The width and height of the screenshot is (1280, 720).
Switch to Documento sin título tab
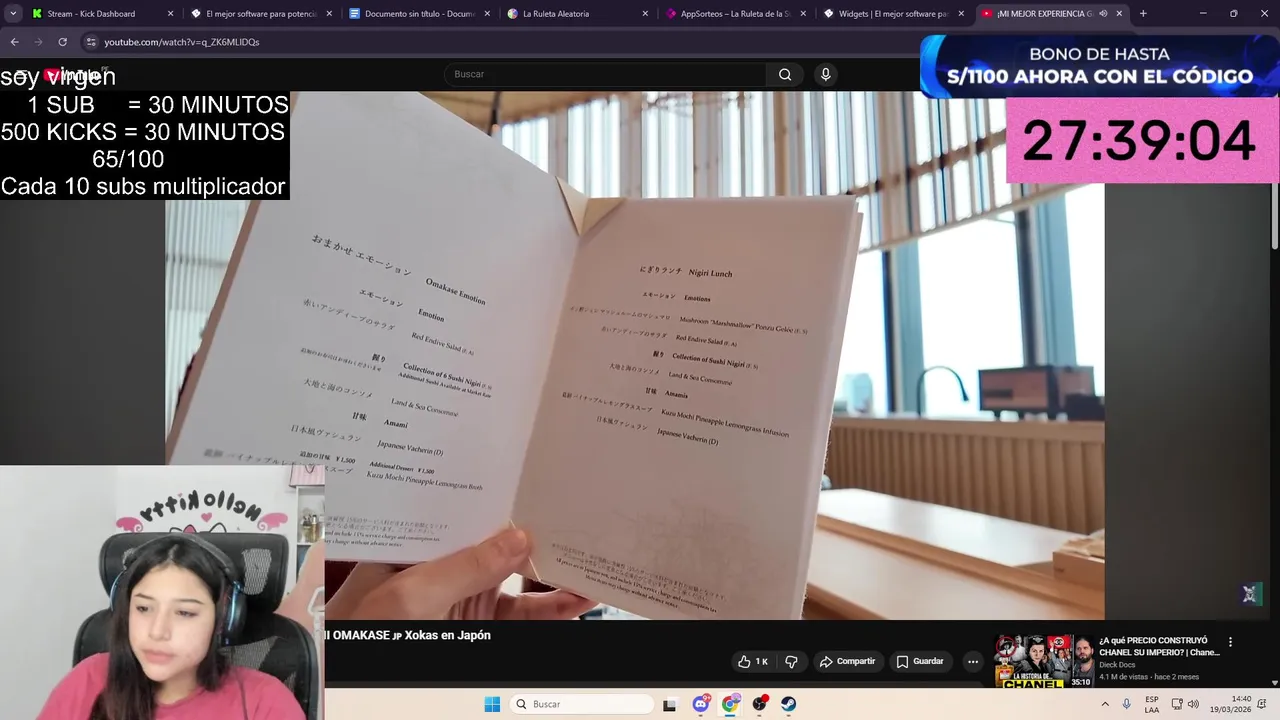pyautogui.click(x=421, y=14)
